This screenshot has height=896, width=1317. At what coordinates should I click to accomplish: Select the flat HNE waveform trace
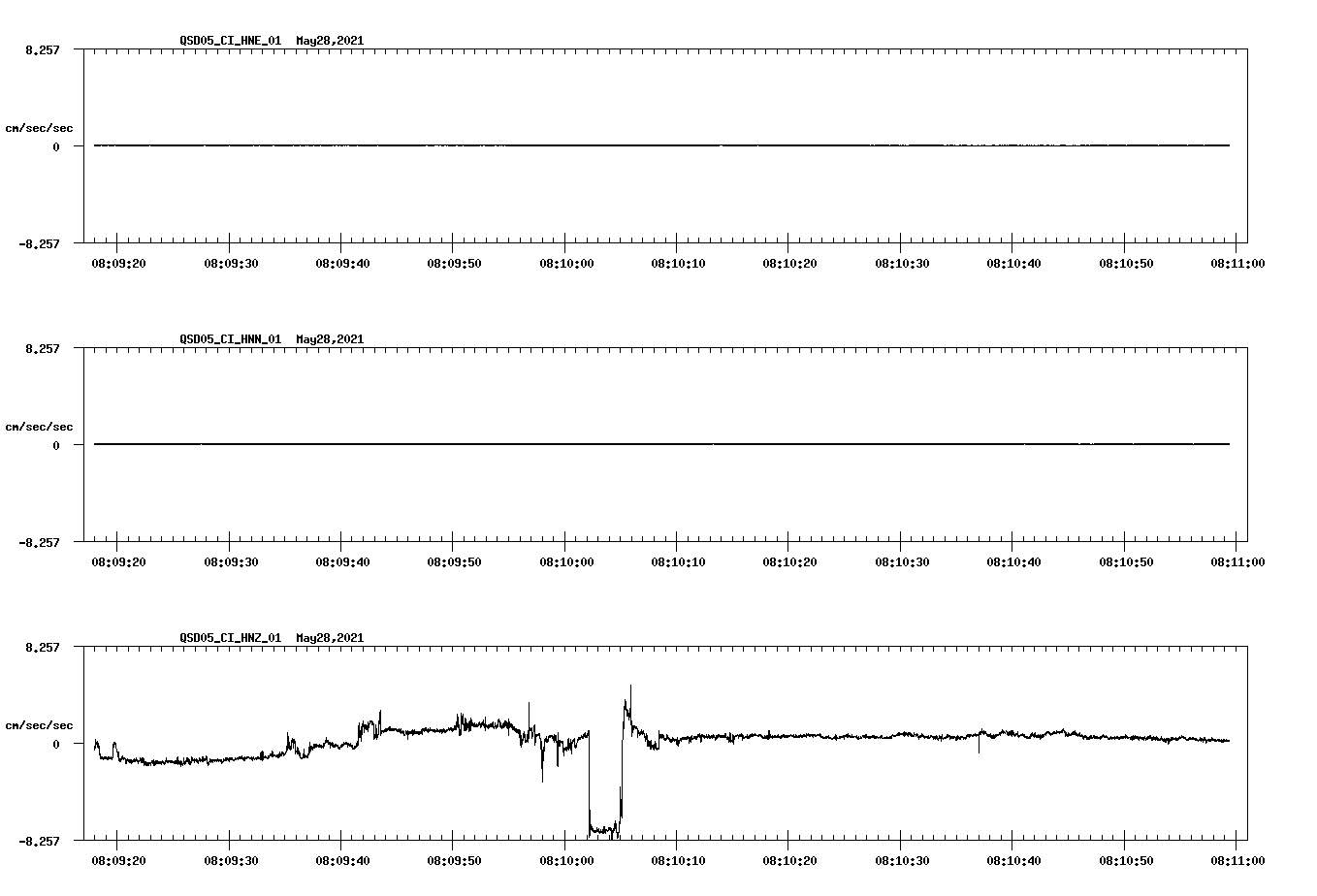582,145
